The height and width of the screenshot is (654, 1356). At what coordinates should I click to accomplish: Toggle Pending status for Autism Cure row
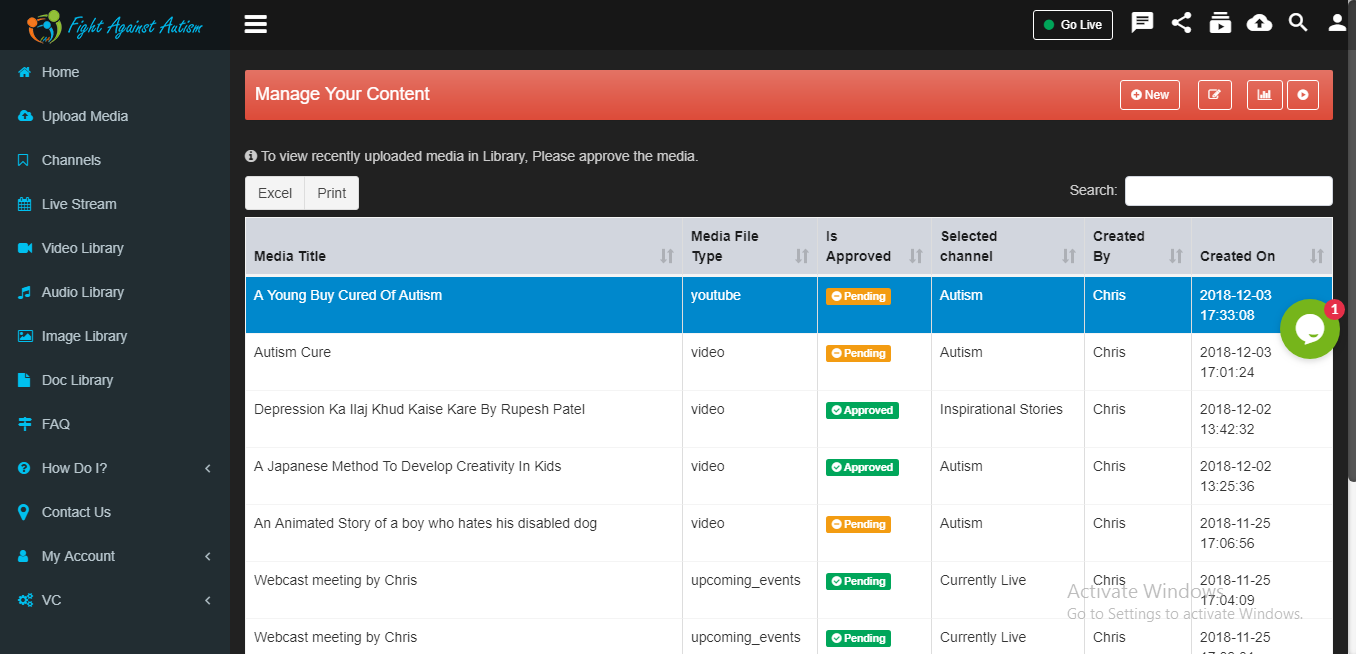coord(858,353)
